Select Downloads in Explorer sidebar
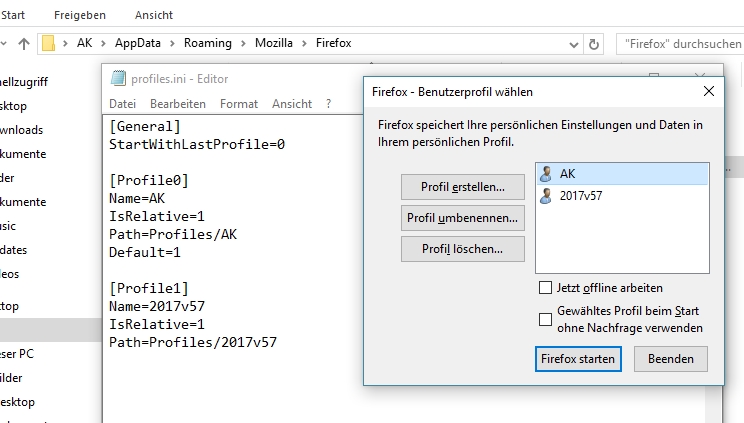 pos(21,130)
